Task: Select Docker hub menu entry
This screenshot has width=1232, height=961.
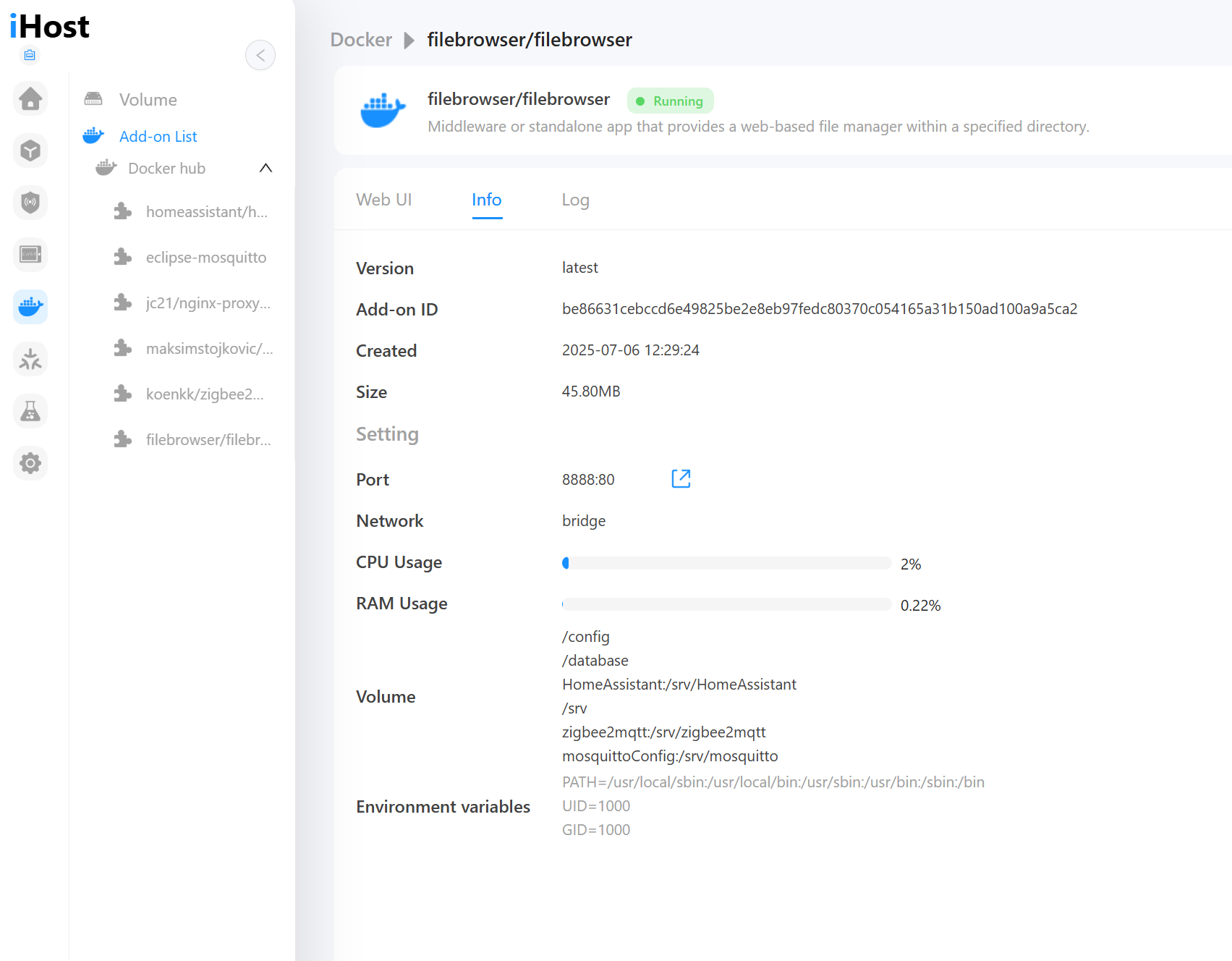Action: [x=166, y=169]
